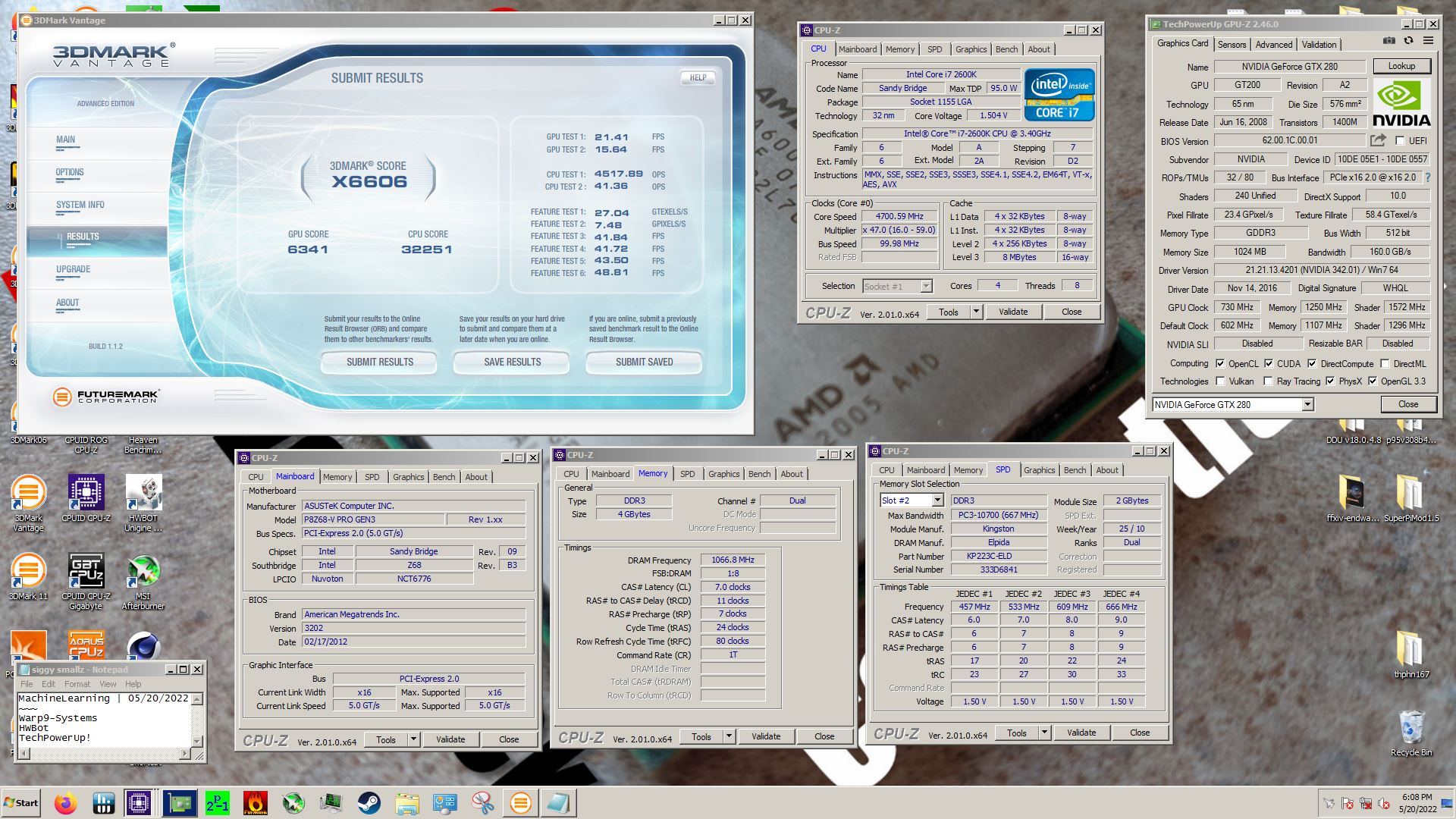Image resolution: width=1456 pixels, height=819 pixels.
Task: Toggle the DirectML checkbox
Action: (1385, 363)
